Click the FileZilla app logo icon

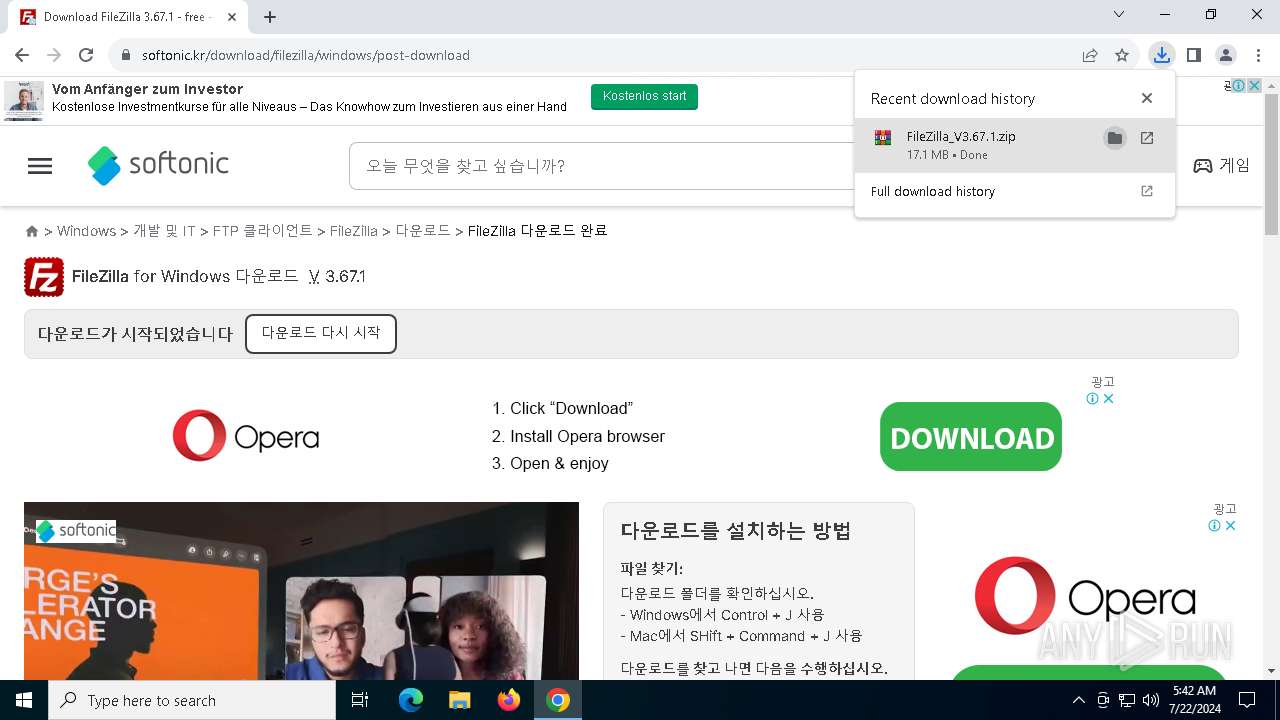[x=44, y=277]
